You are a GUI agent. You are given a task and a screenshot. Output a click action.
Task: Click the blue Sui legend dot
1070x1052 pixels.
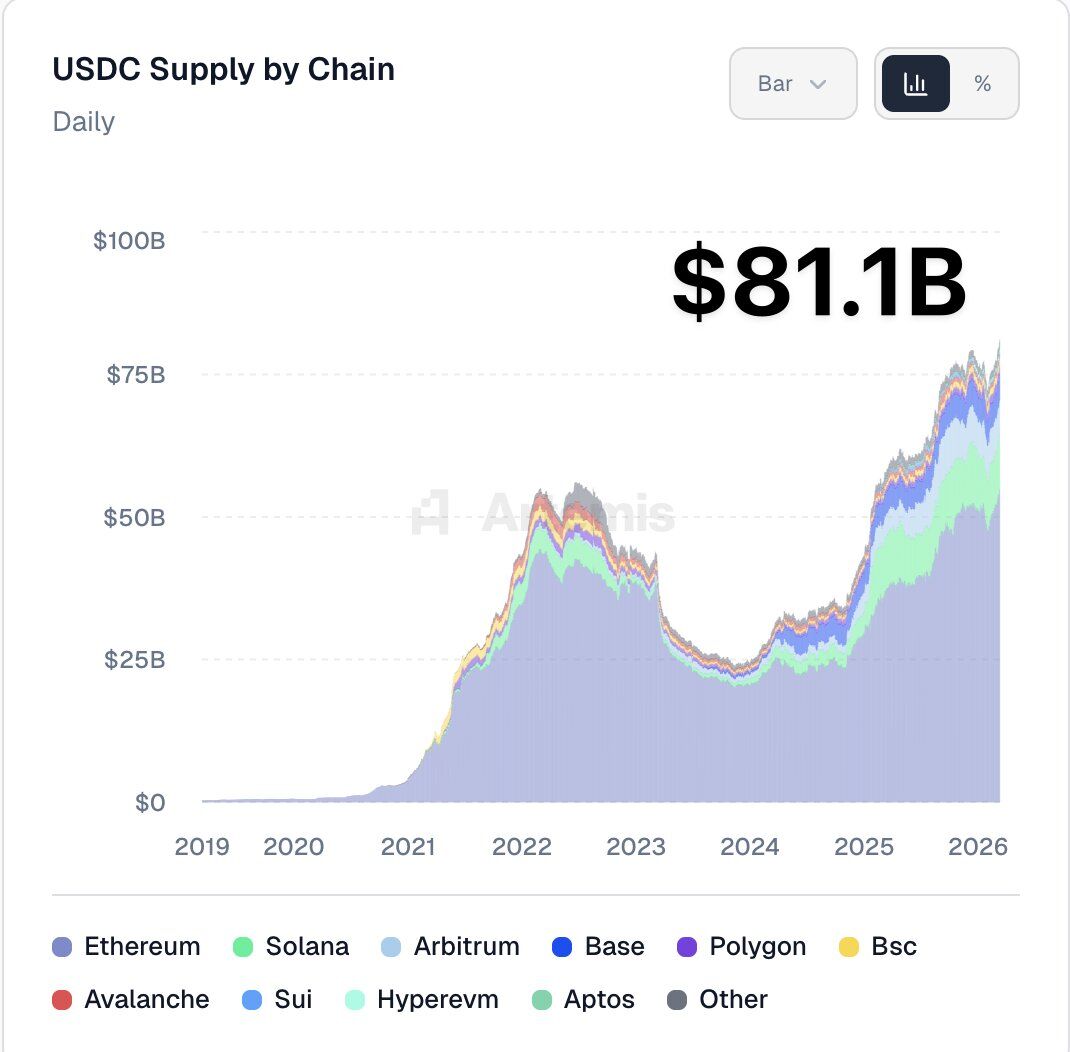tap(253, 999)
